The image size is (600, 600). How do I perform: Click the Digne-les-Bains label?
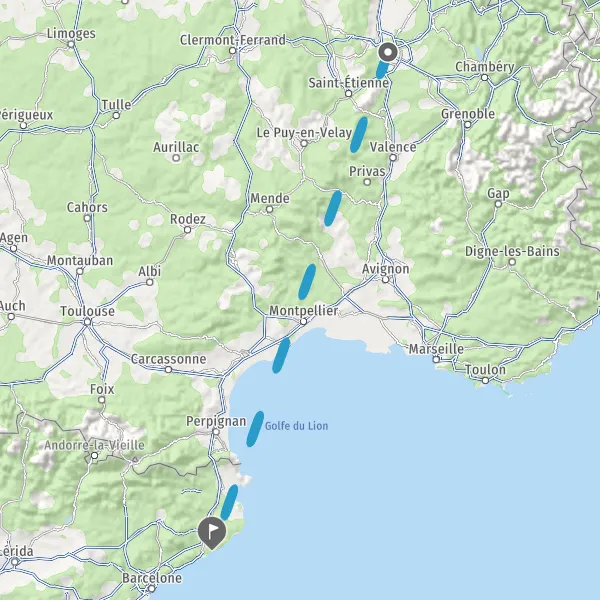(x=512, y=251)
